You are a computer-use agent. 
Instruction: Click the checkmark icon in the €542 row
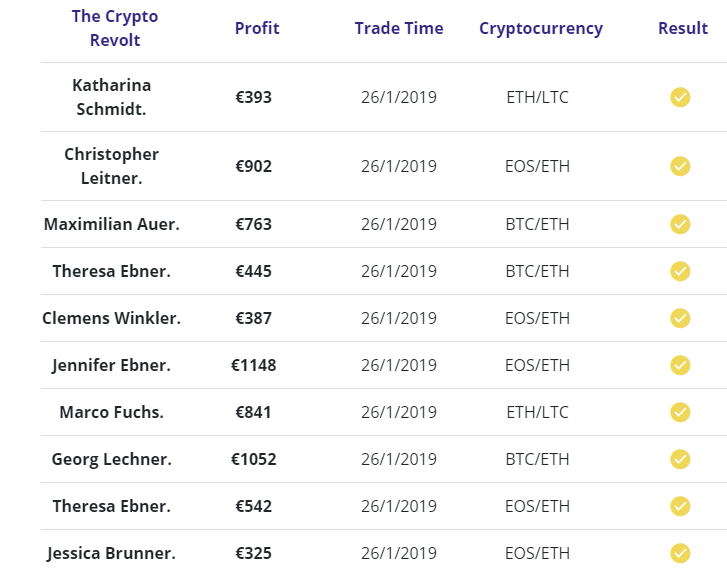(x=680, y=506)
